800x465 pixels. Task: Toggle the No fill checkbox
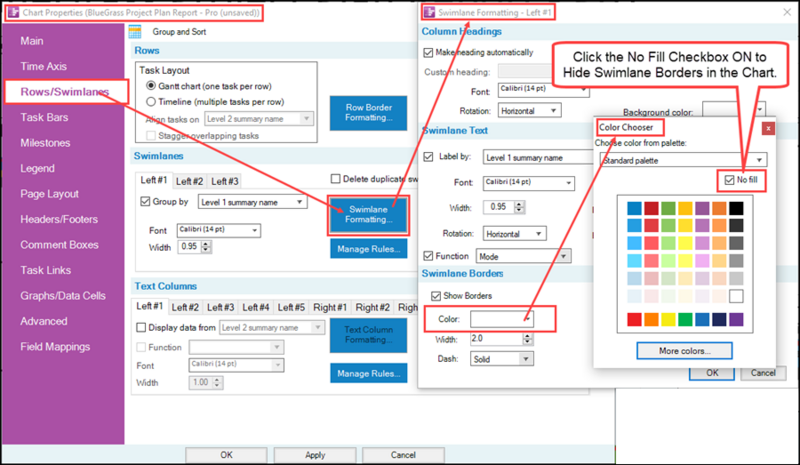(x=730, y=180)
